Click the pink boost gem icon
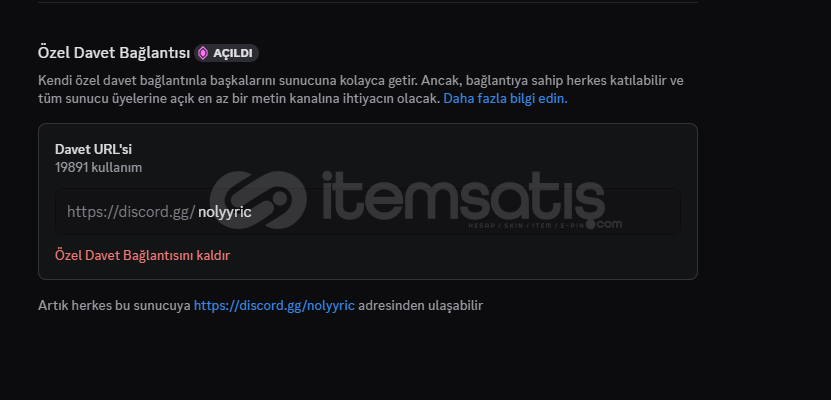The width and height of the screenshot is (831, 400). [x=202, y=53]
